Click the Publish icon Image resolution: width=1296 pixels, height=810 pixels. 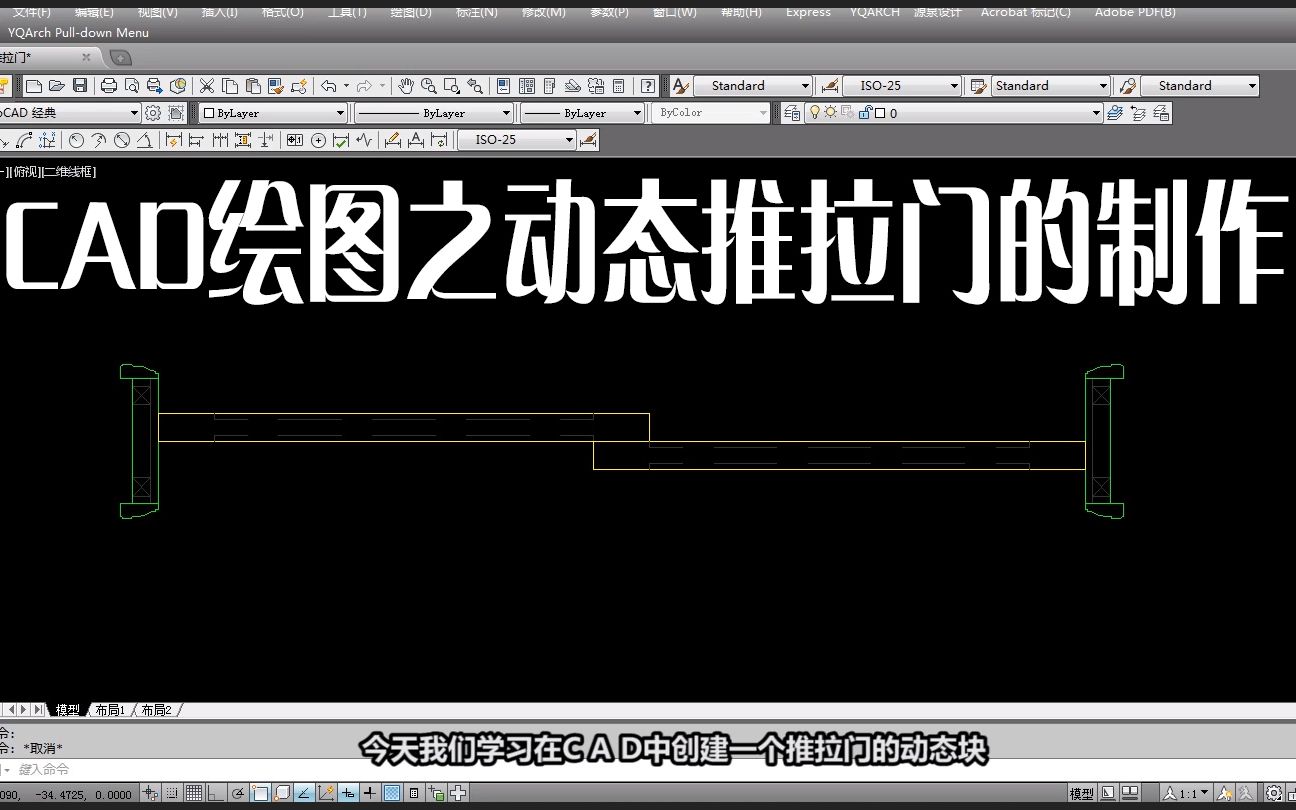155,86
